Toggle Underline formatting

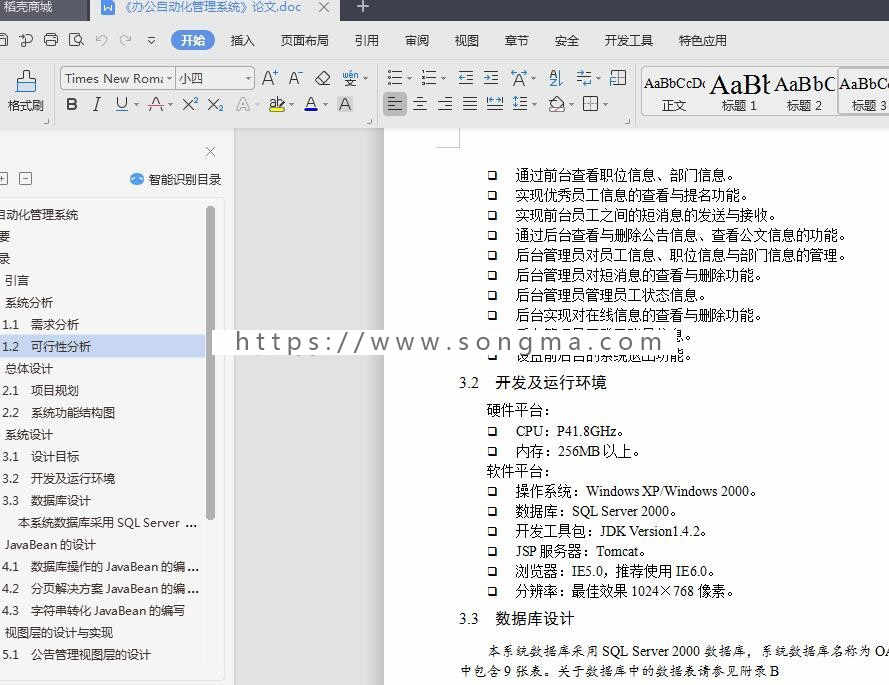121,104
